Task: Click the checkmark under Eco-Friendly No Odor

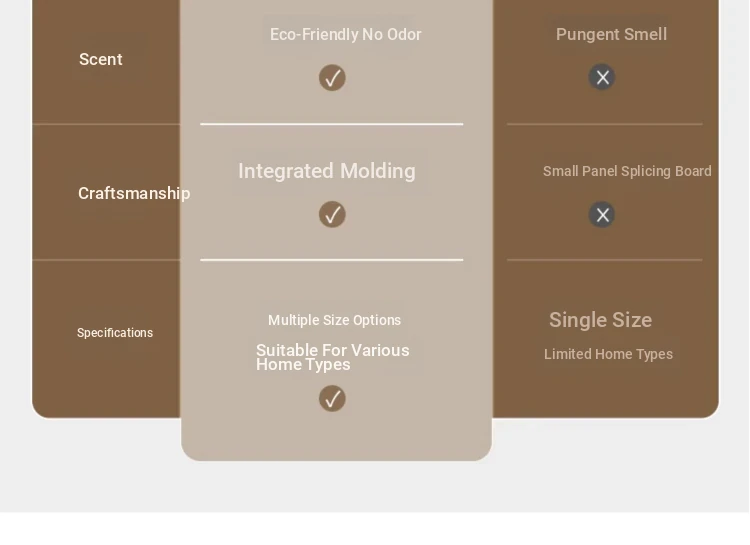Action: [x=332, y=78]
